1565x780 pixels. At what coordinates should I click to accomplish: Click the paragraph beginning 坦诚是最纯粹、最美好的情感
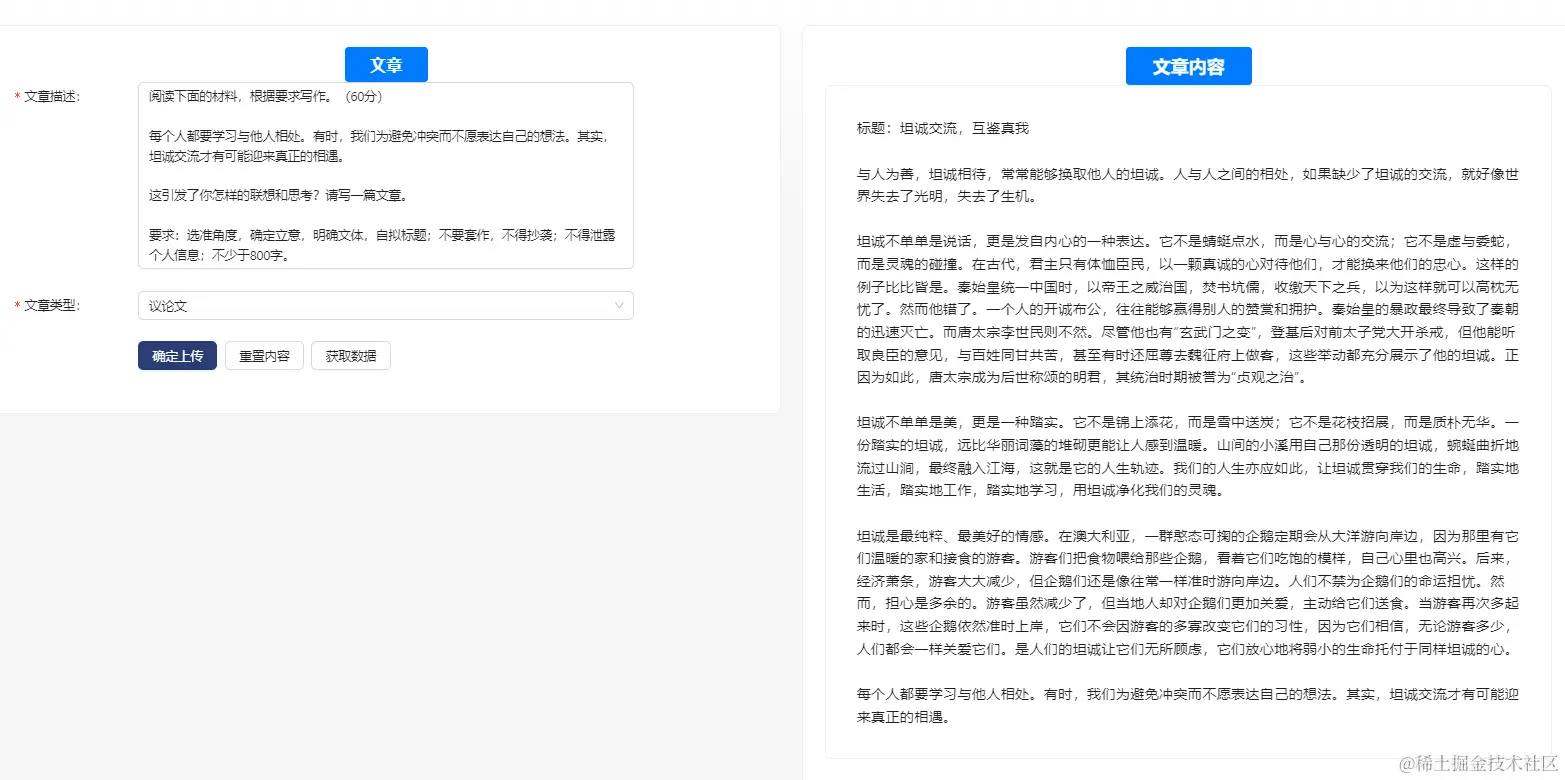(x=1188, y=593)
